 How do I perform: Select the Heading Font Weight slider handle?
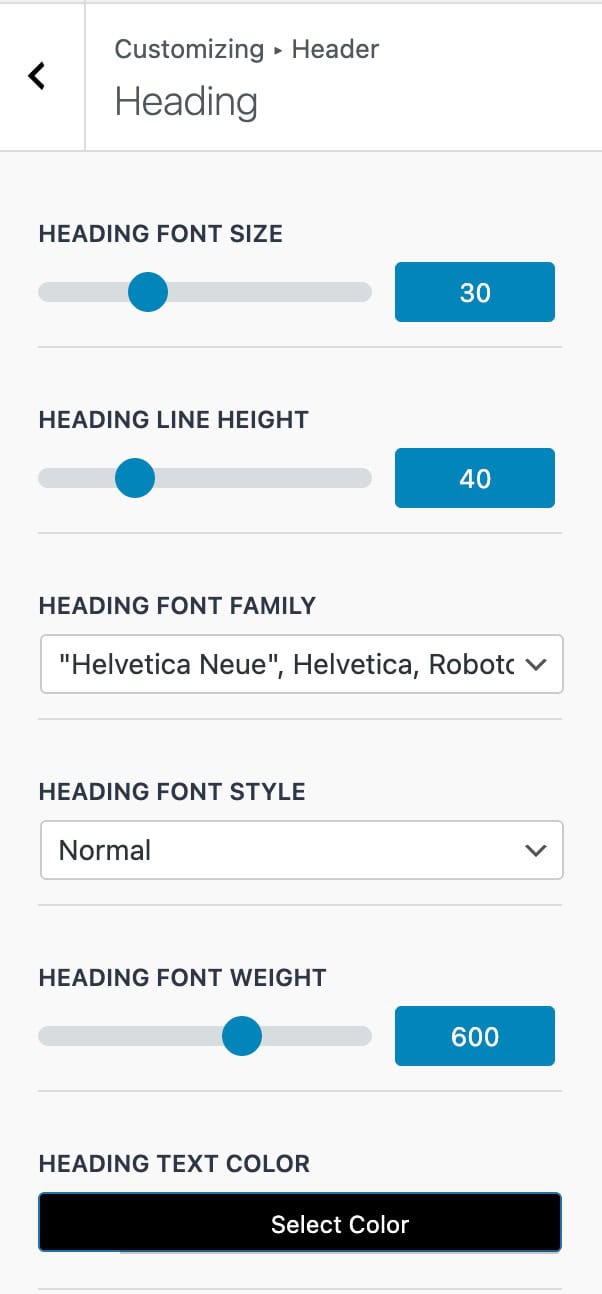pyautogui.click(x=242, y=1037)
